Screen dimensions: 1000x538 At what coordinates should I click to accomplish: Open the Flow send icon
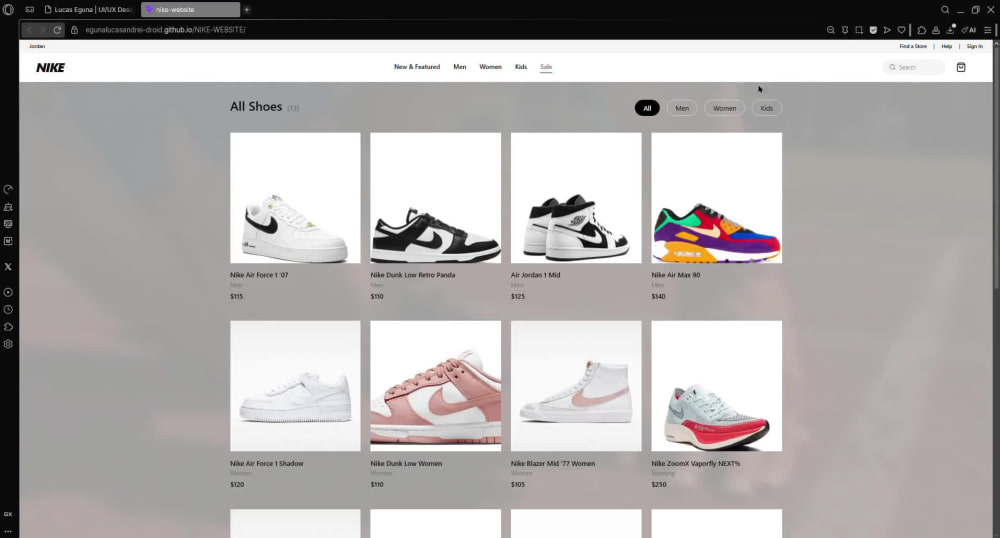coord(887,30)
